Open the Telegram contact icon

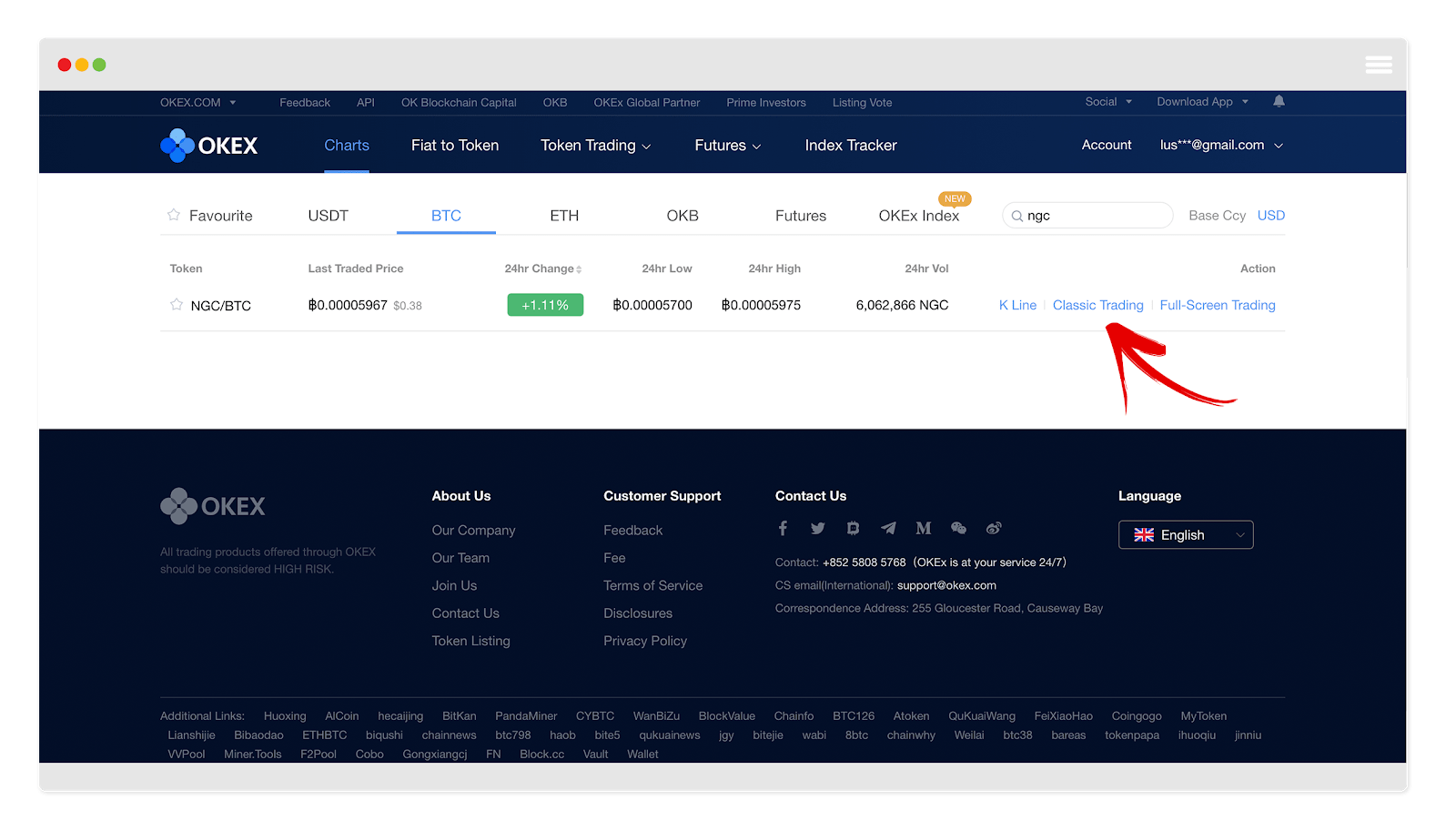888,528
